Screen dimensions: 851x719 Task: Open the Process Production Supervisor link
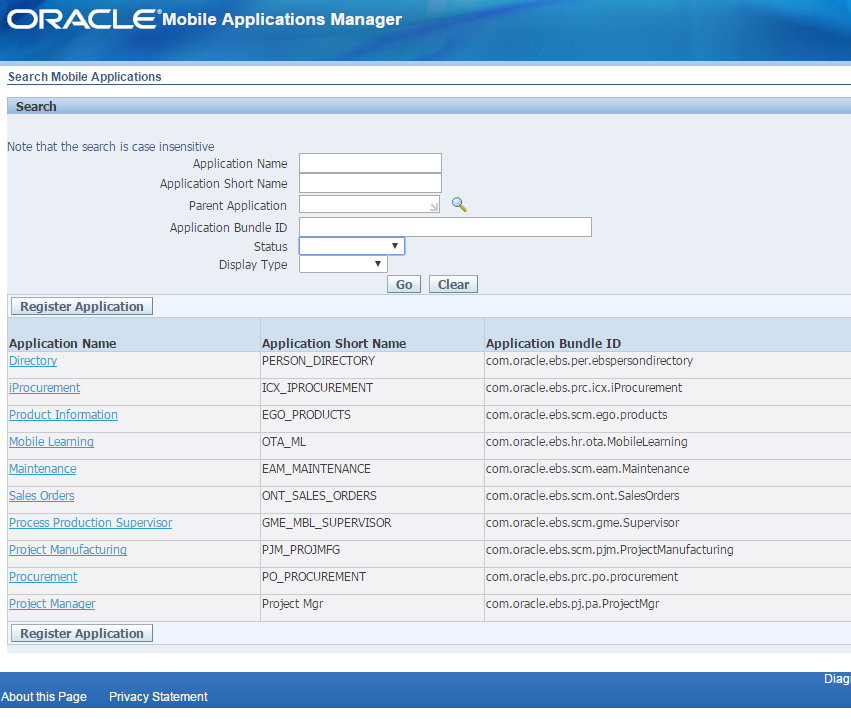[91, 523]
